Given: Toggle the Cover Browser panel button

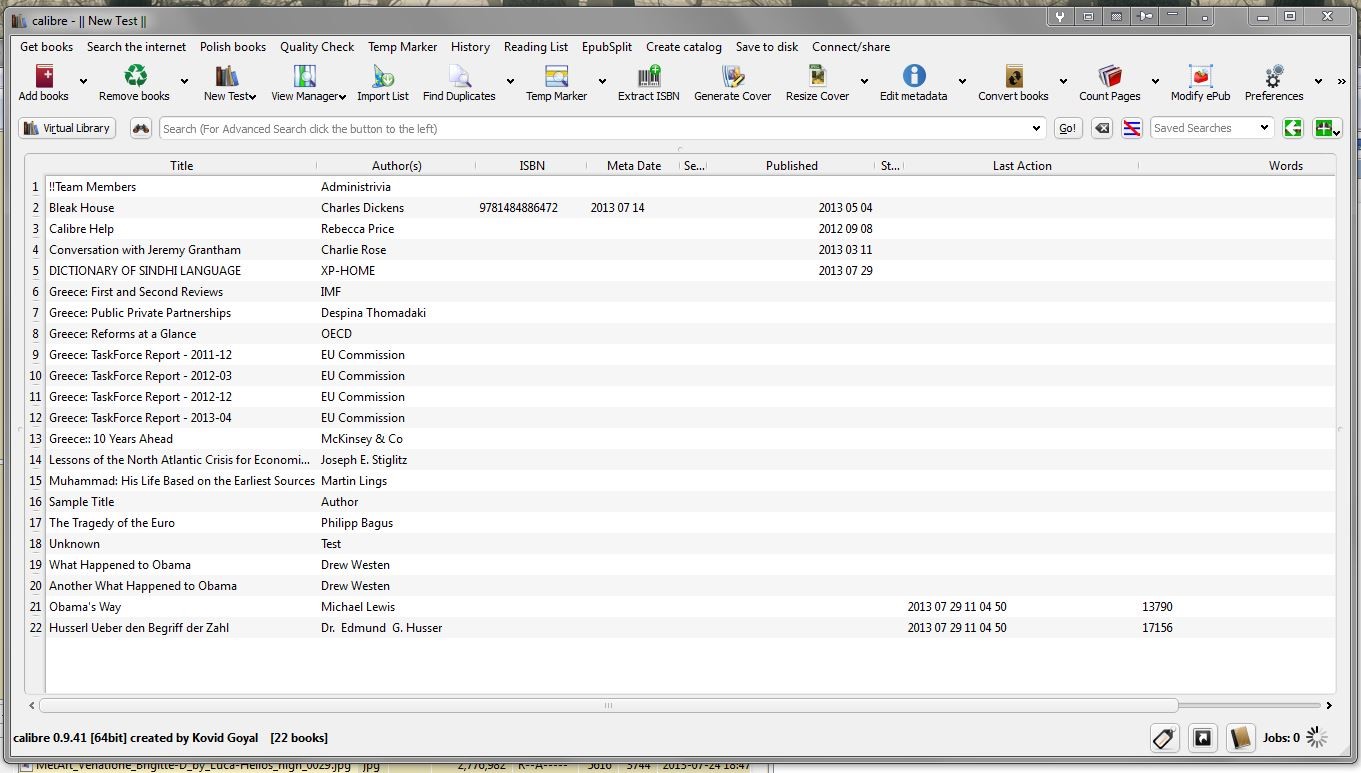Looking at the screenshot, I should 1203,738.
